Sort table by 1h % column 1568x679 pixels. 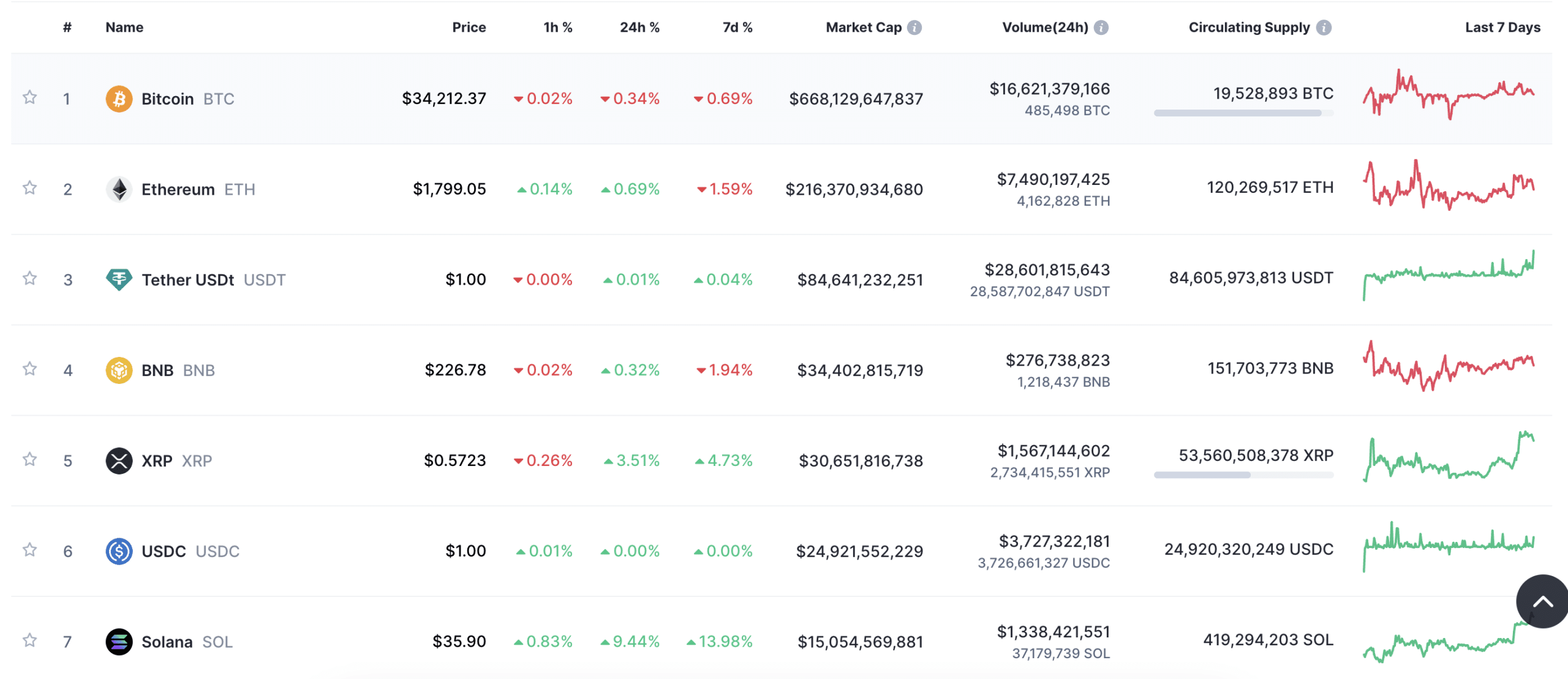tap(558, 28)
